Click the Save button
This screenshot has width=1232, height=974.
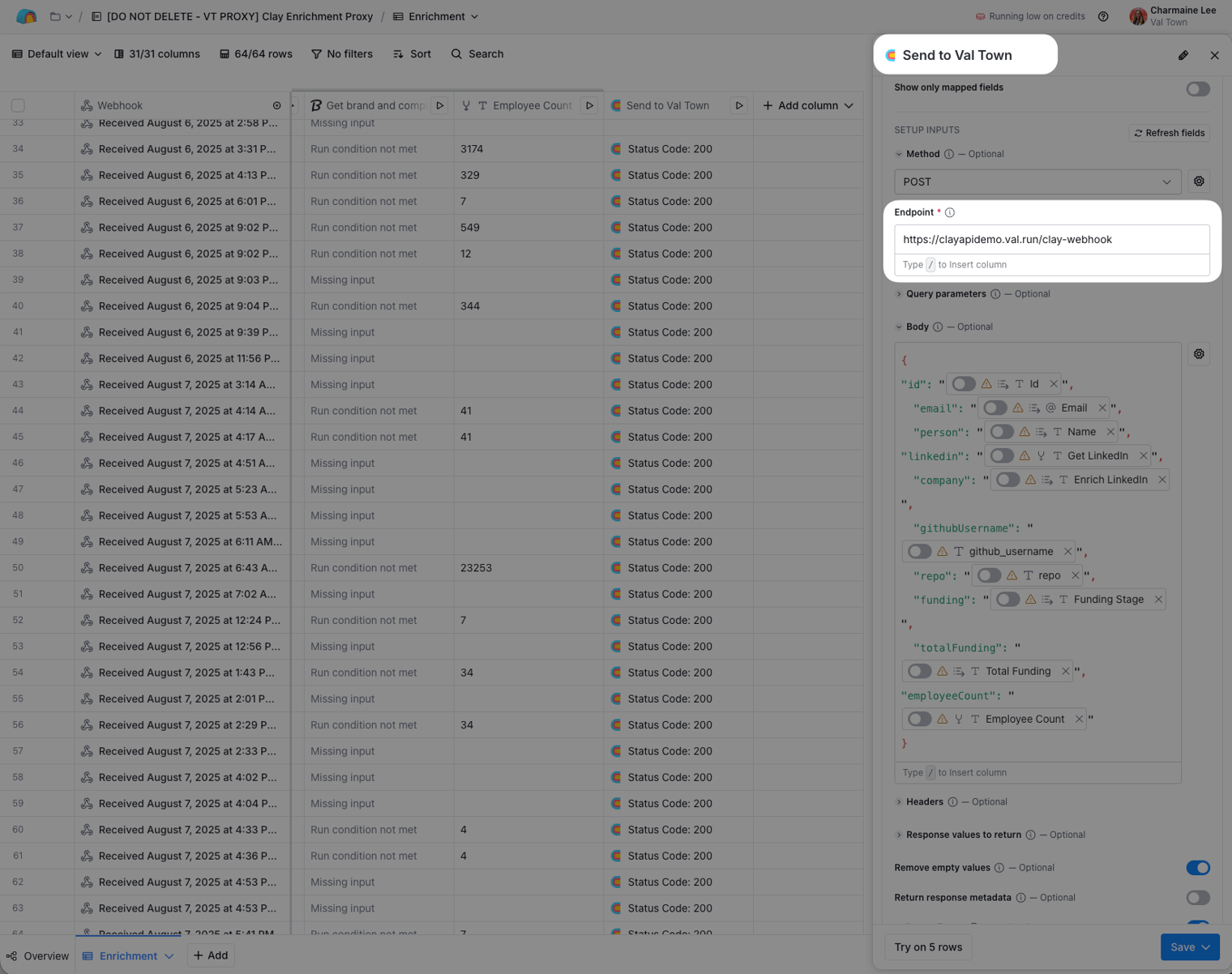(1190, 947)
